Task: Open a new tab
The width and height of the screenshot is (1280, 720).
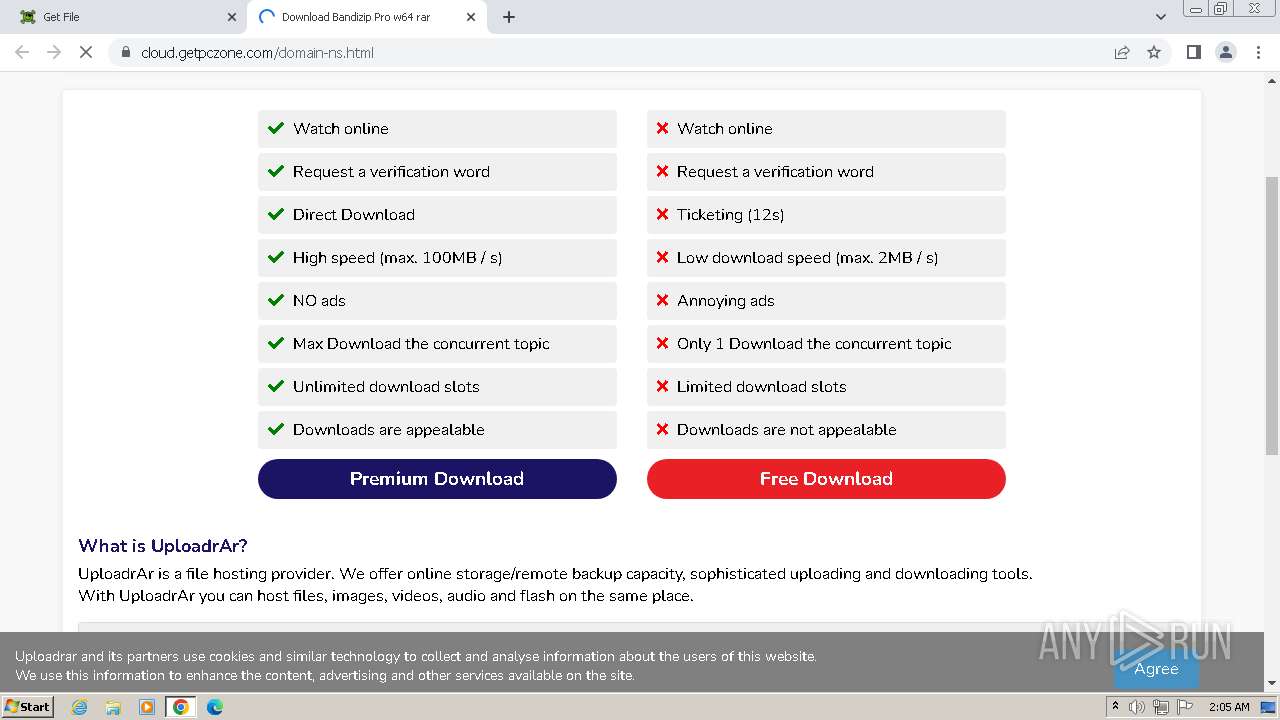Action: 509,17
